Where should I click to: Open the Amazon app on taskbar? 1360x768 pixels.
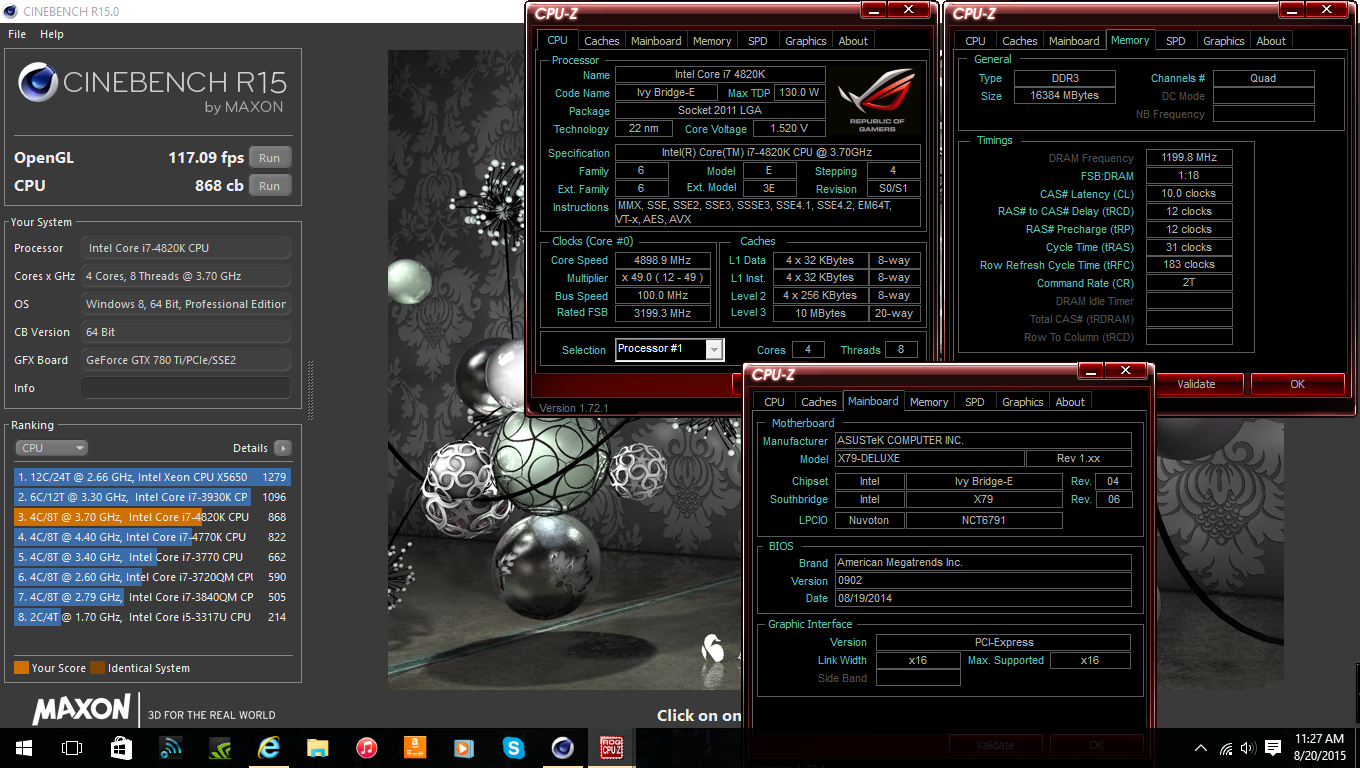[415, 748]
